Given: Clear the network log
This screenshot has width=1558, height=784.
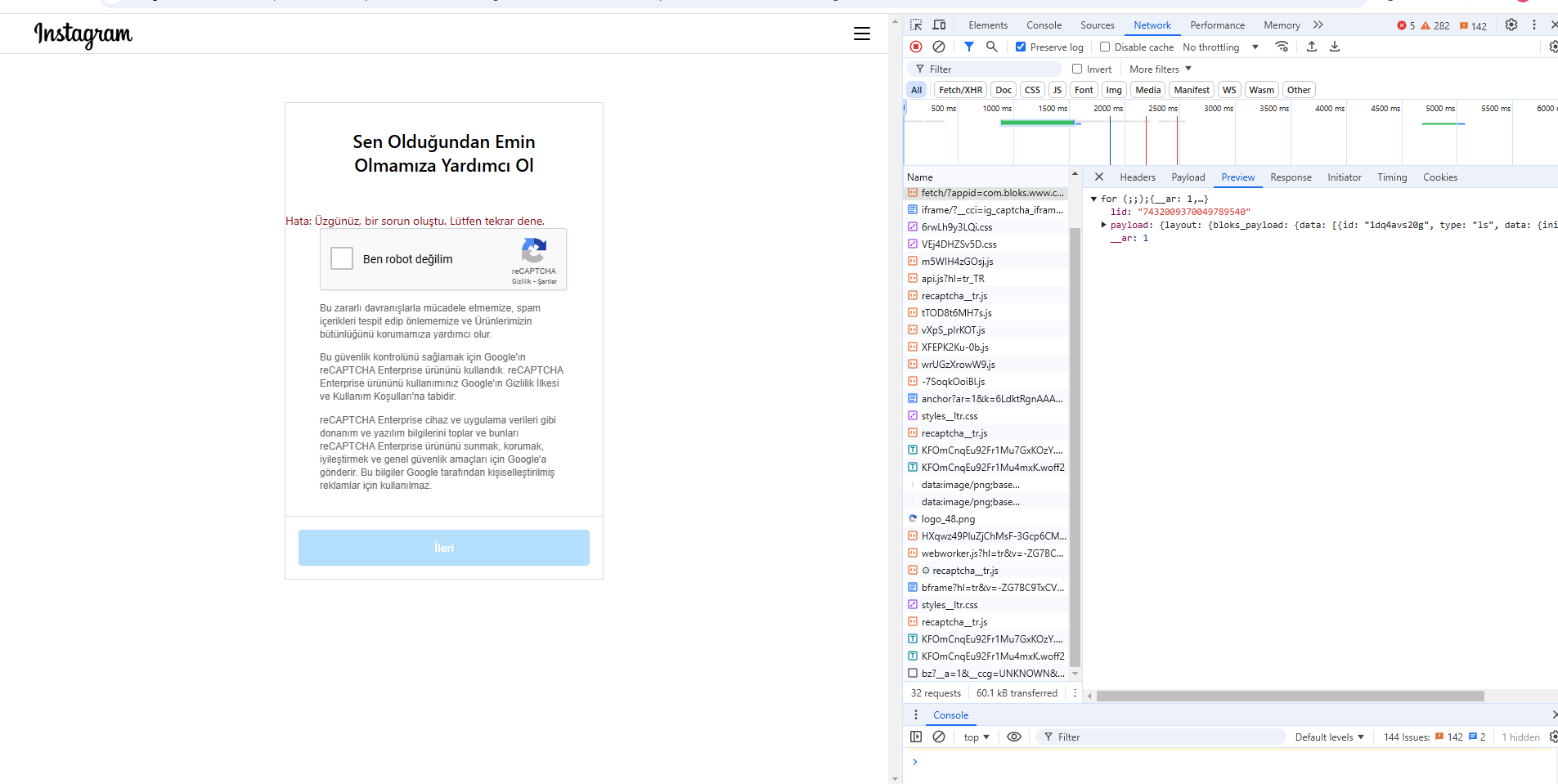Looking at the screenshot, I should pyautogui.click(x=939, y=47).
